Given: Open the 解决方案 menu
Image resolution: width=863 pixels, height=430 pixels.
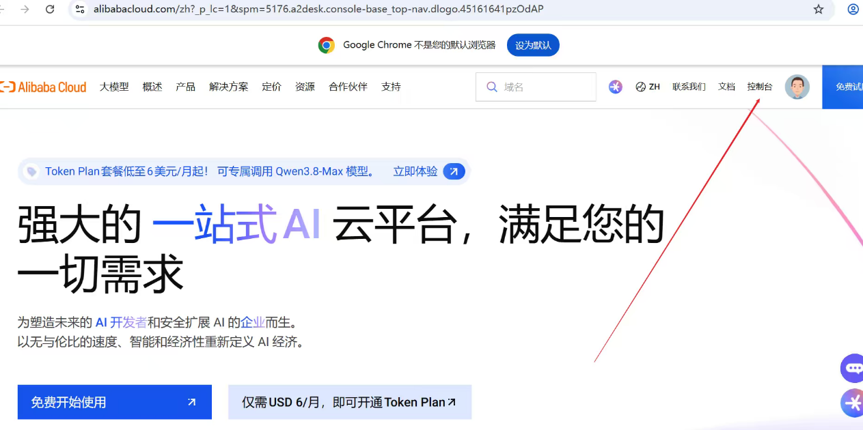Looking at the screenshot, I should click(228, 87).
